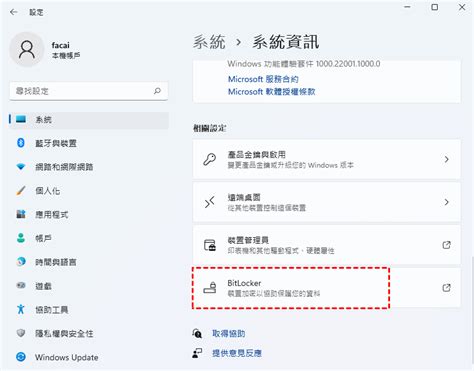
Task: Open external link icon on 裝置管理員 row
Action: click(446, 245)
